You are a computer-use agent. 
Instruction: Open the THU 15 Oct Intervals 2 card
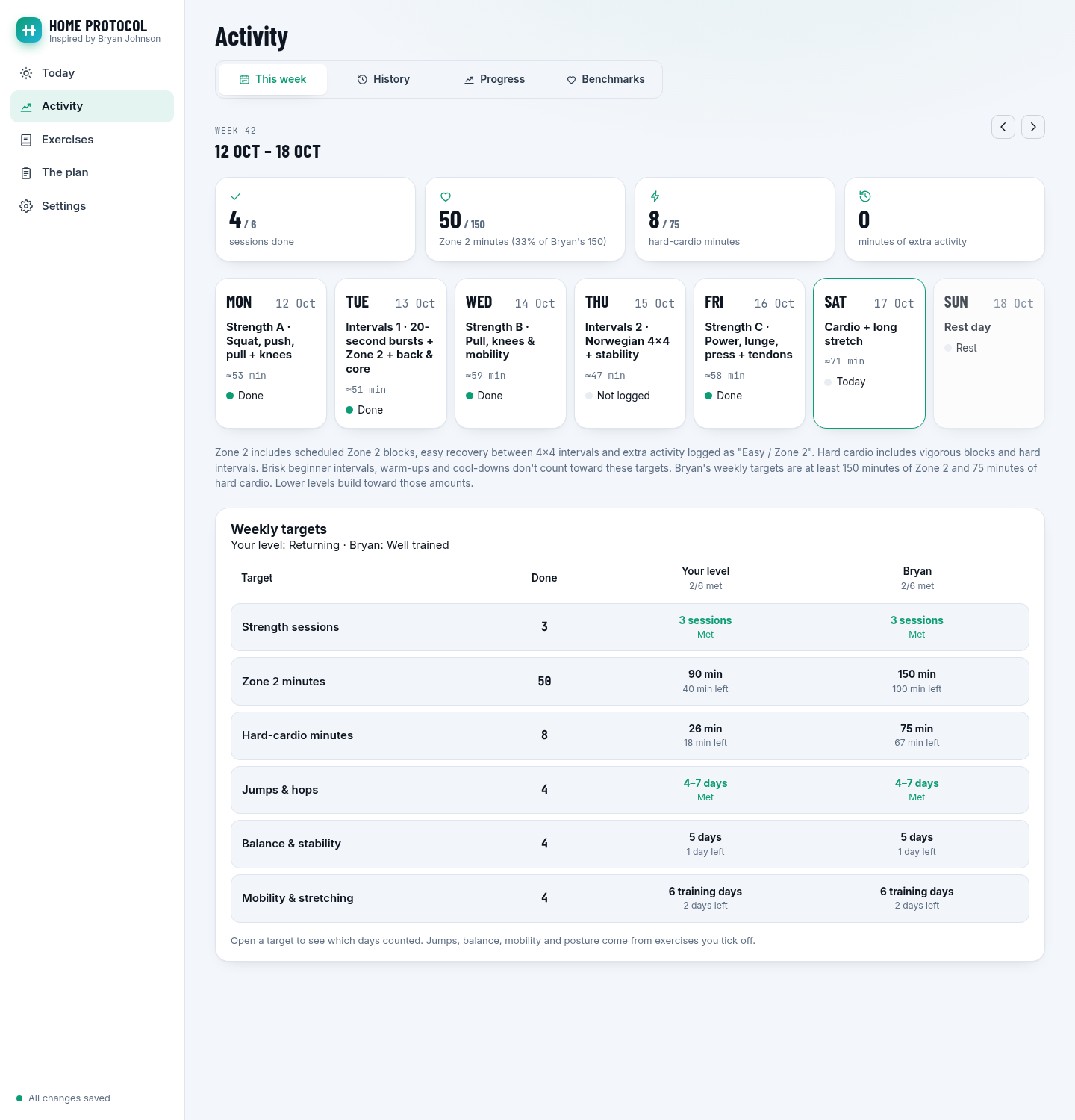(630, 353)
